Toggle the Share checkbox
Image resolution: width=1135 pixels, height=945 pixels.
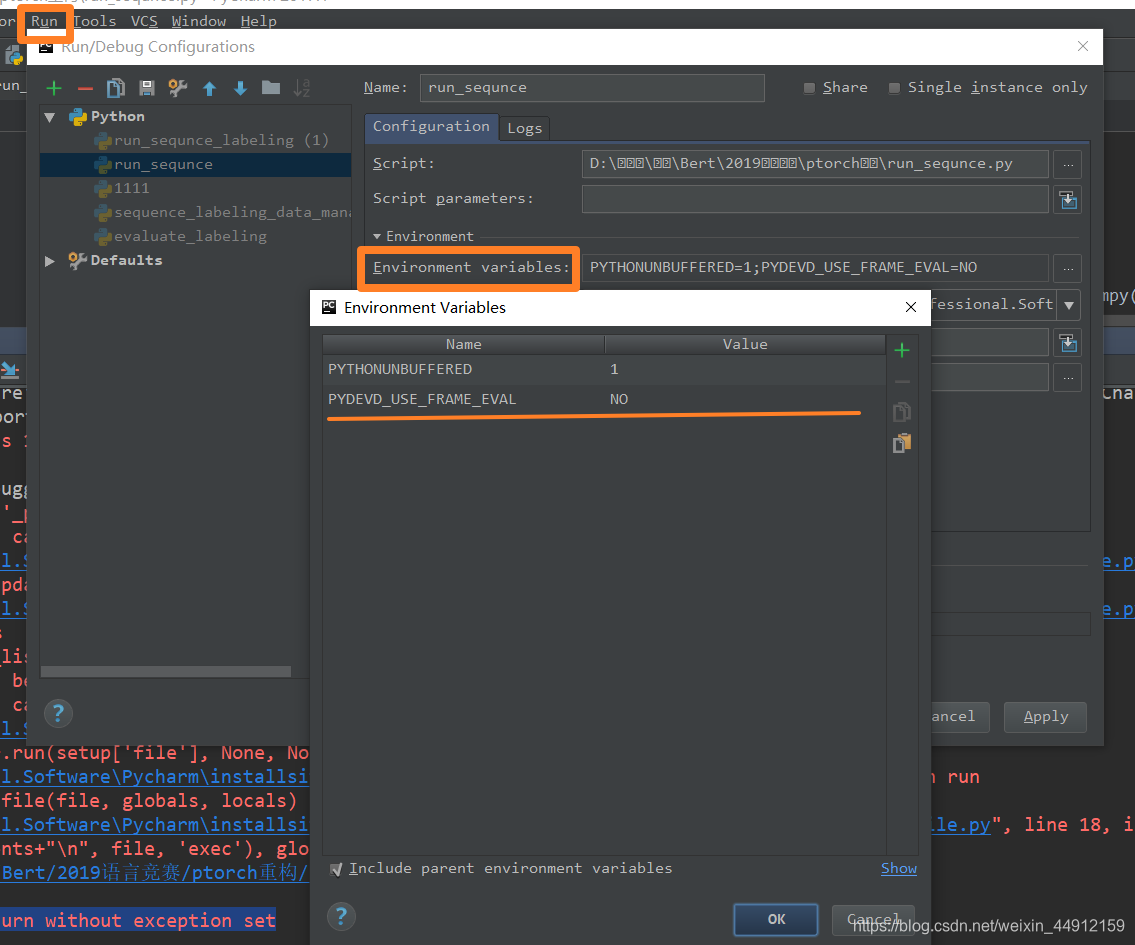tap(809, 88)
